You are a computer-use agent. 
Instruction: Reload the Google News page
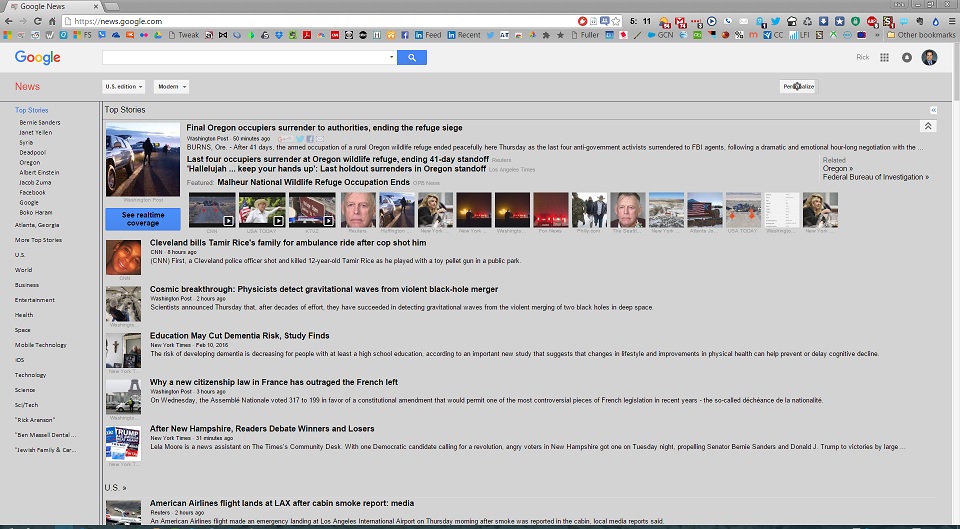click(37, 21)
